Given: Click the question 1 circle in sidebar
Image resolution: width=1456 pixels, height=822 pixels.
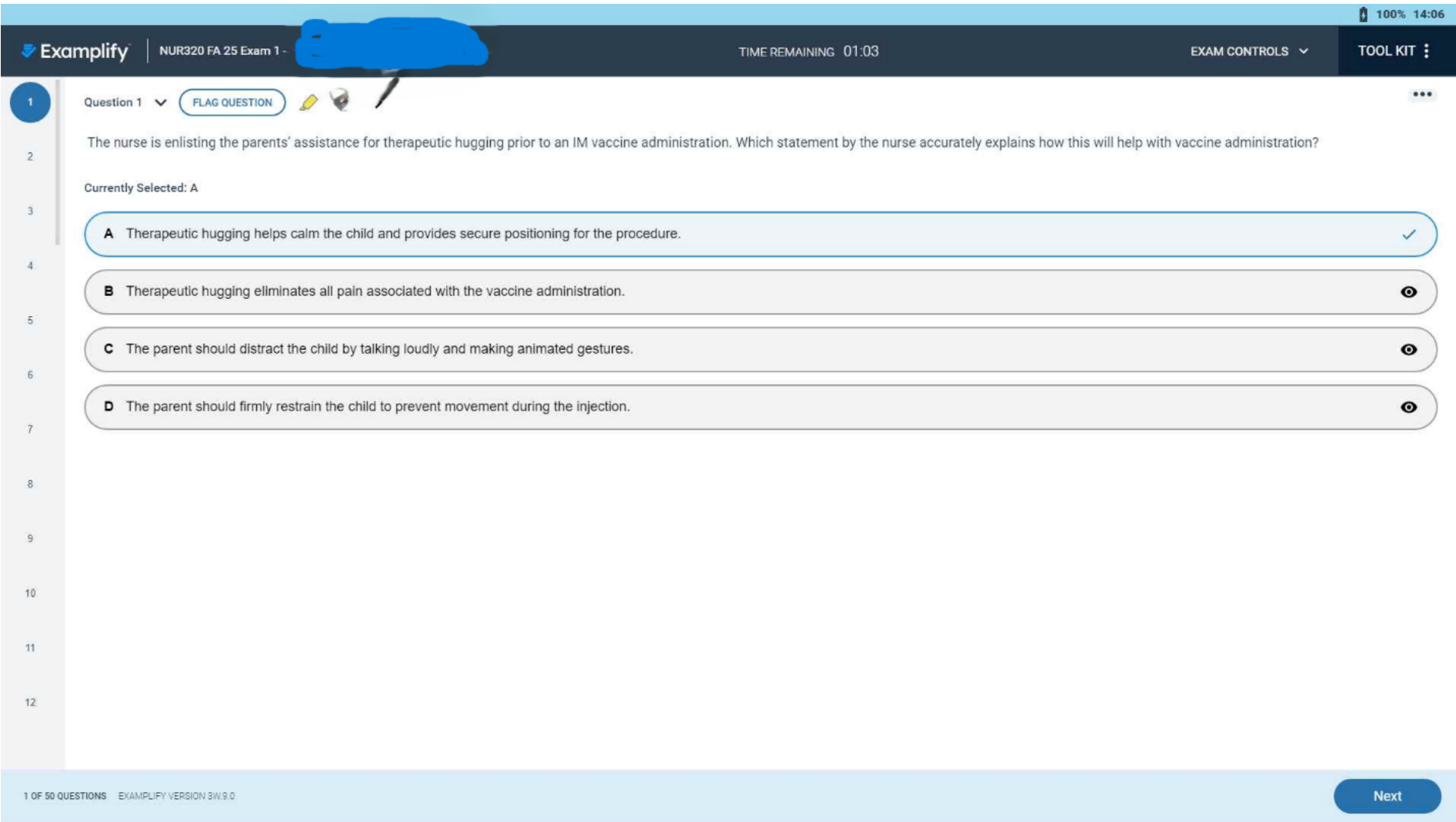Looking at the screenshot, I should 30,102.
